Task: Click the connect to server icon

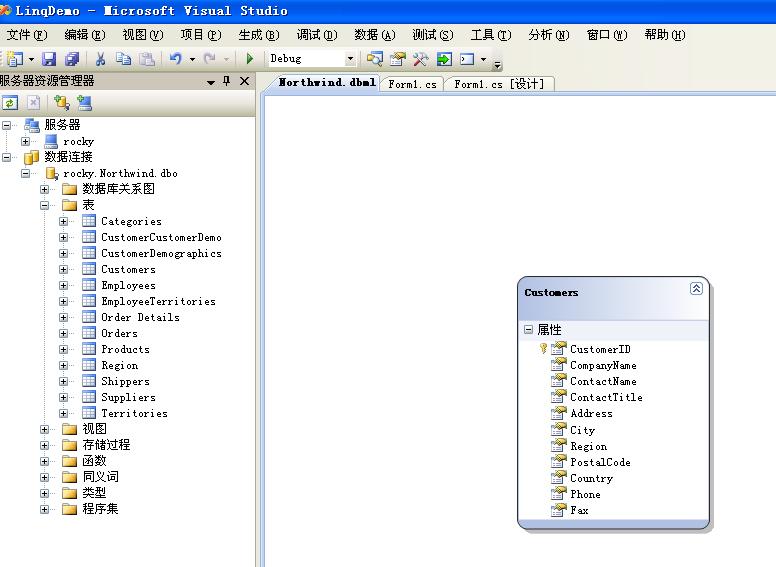Action: [85, 103]
